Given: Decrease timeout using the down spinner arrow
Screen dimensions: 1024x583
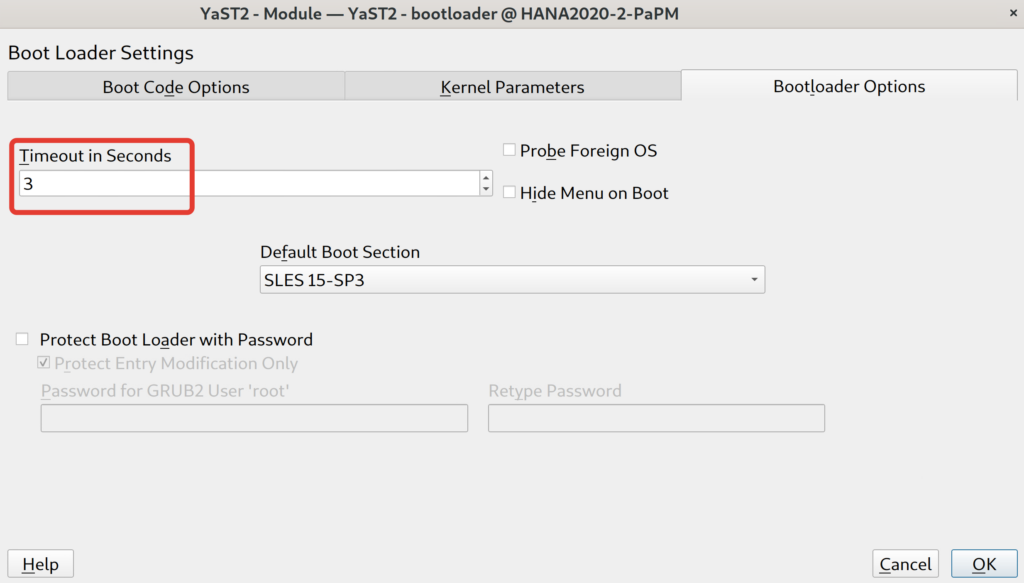Looking at the screenshot, I should tap(486, 189).
